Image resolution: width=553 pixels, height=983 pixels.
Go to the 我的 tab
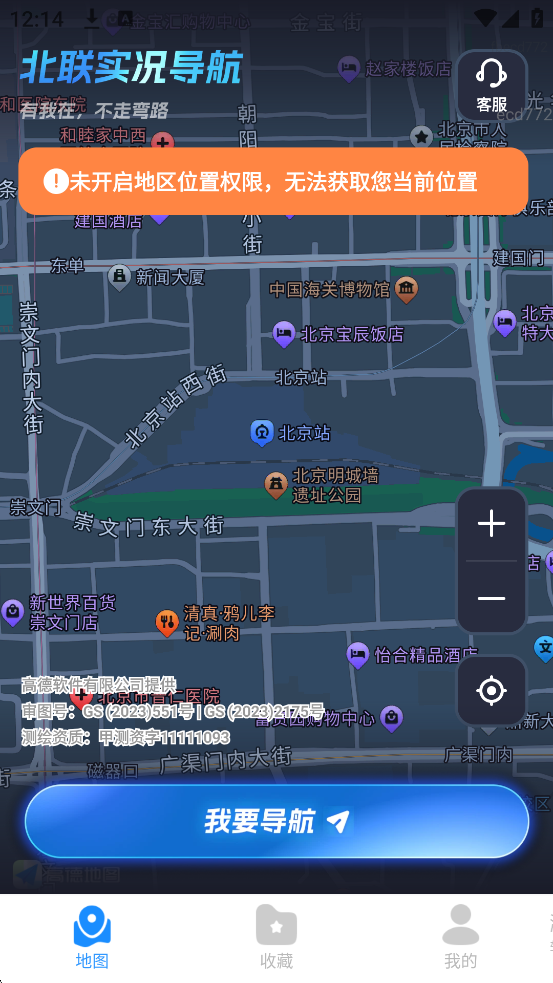pyautogui.click(x=461, y=937)
